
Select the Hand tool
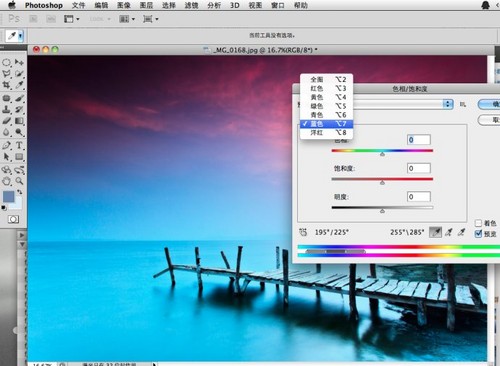7,181
